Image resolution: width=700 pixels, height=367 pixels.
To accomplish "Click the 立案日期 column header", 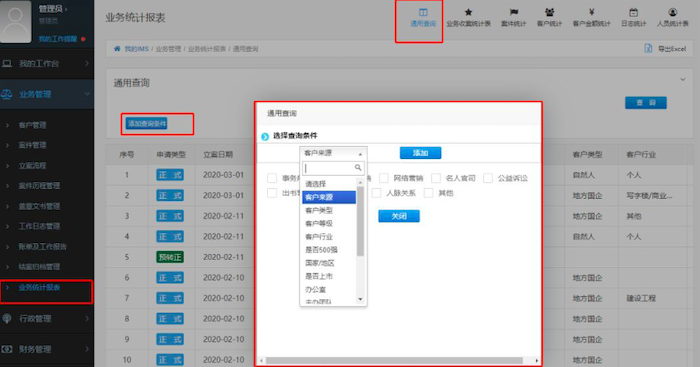I will (218, 154).
